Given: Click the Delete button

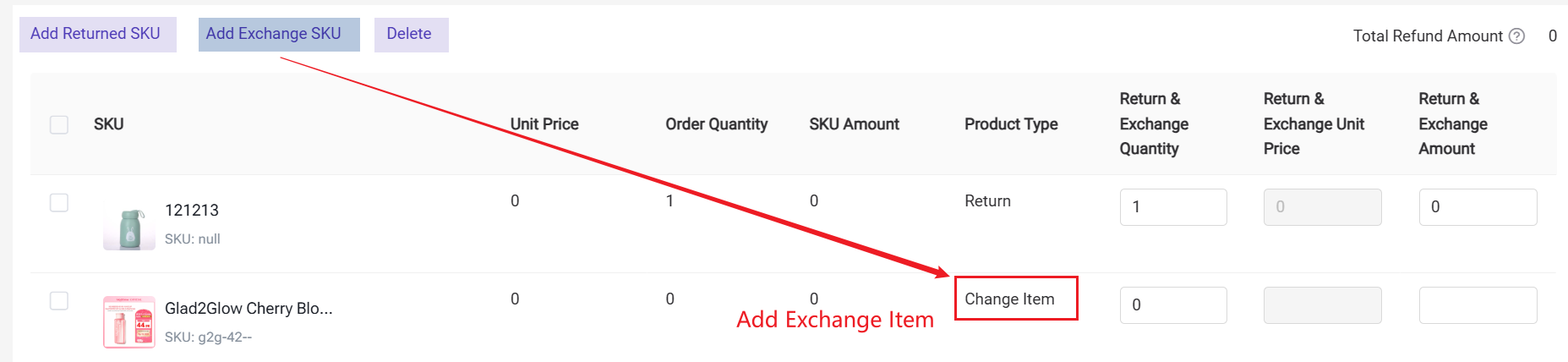Looking at the screenshot, I should 409,34.
